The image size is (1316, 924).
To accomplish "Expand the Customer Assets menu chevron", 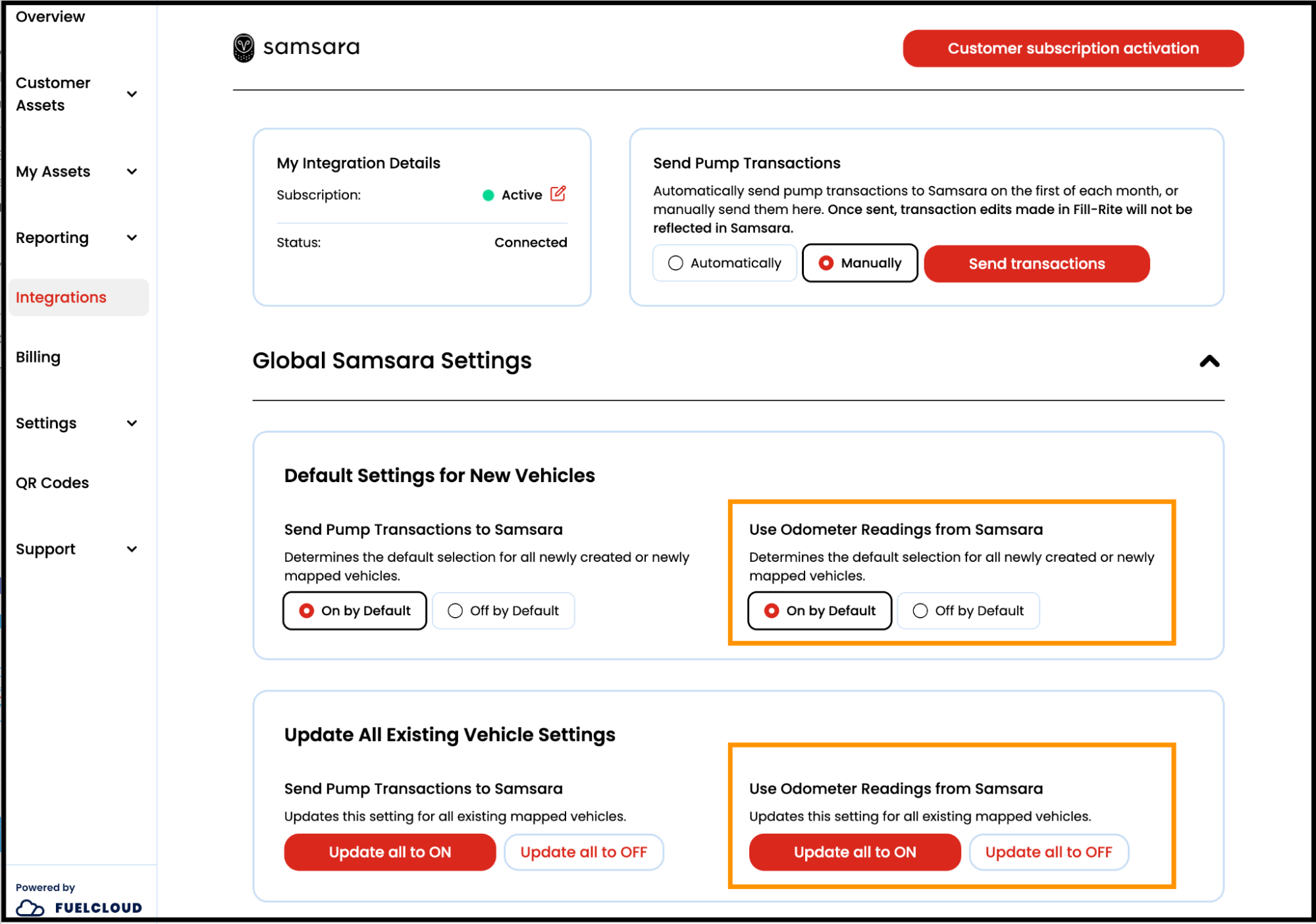I will coord(132,94).
